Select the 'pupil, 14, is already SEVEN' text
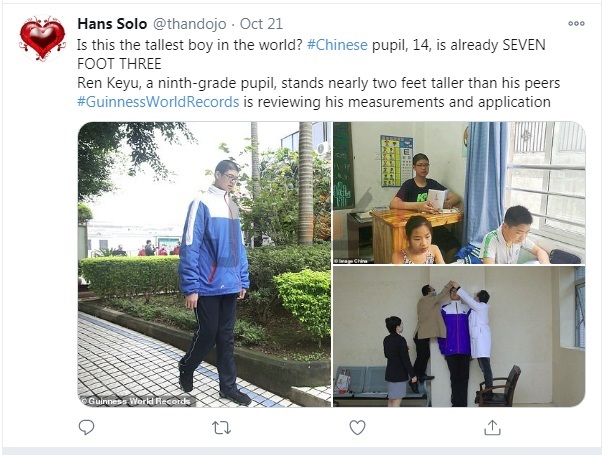 (459, 45)
